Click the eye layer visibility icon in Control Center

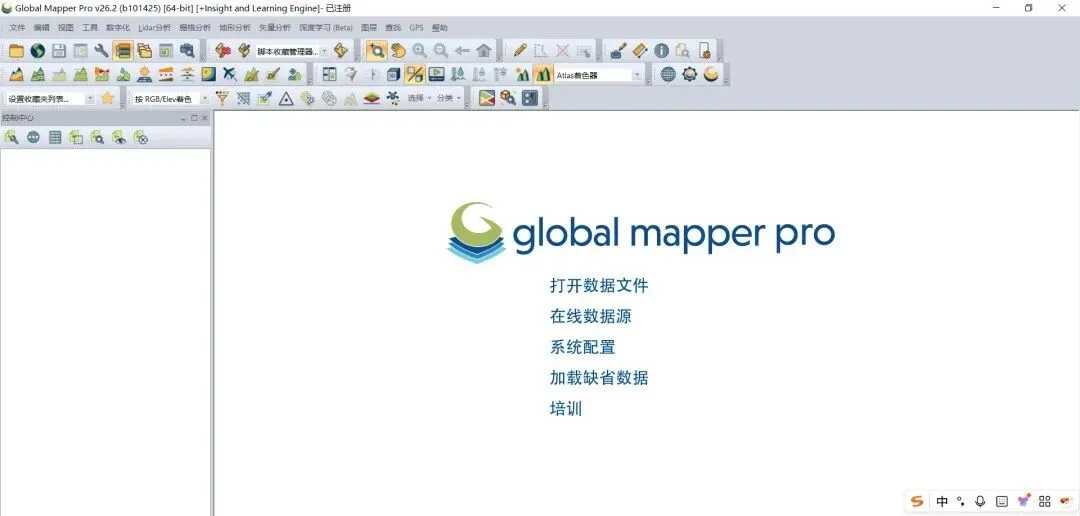[x=119, y=137]
